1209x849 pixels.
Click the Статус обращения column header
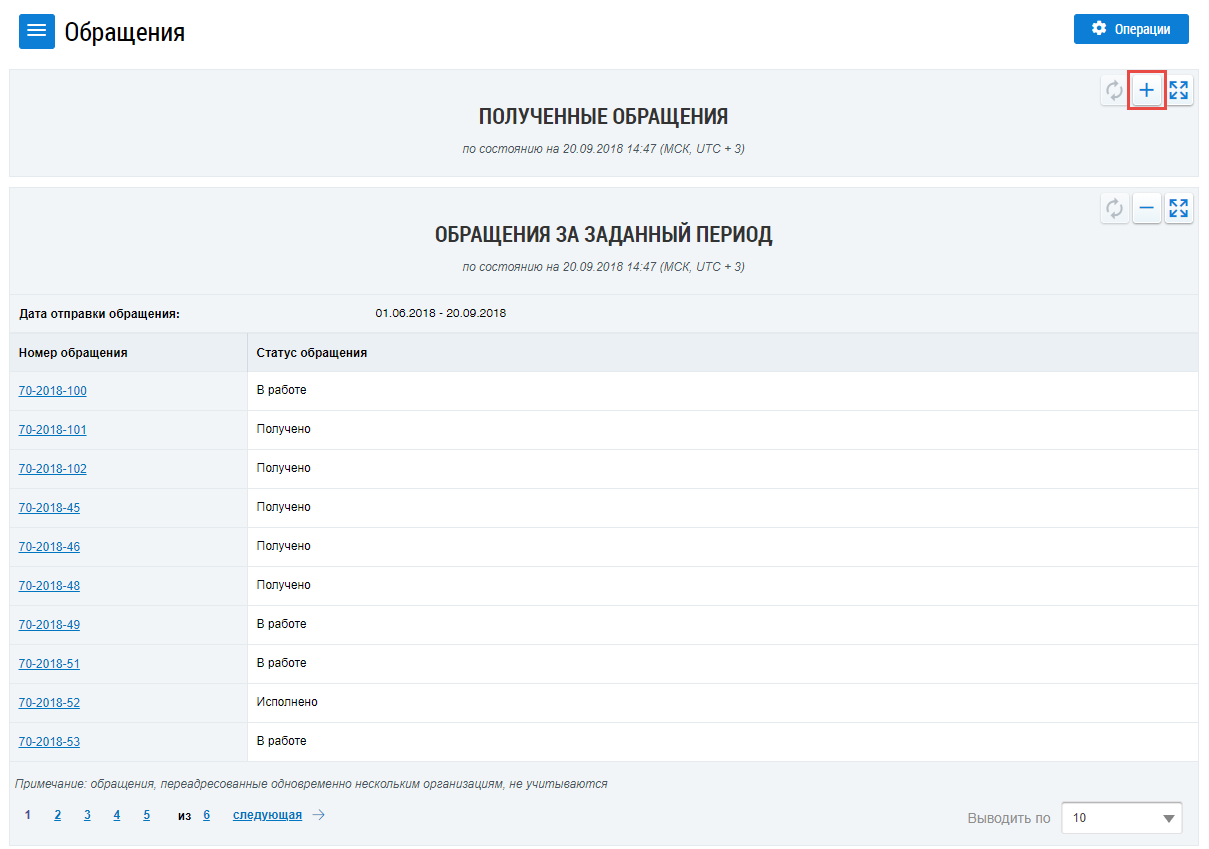pyautogui.click(x=312, y=353)
